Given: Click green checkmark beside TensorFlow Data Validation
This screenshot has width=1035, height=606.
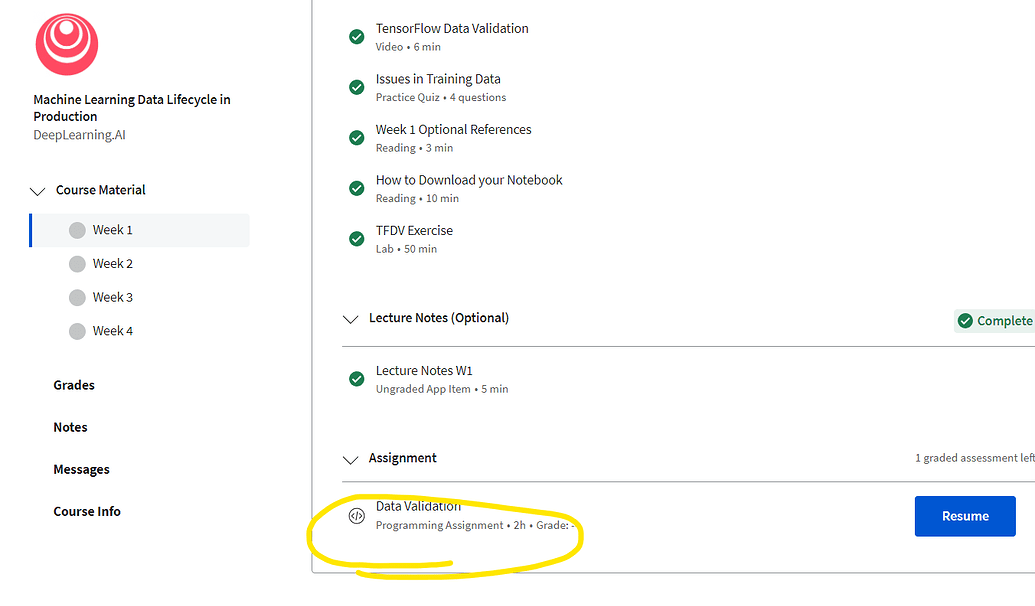Looking at the screenshot, I should click(x=356, y=37).
